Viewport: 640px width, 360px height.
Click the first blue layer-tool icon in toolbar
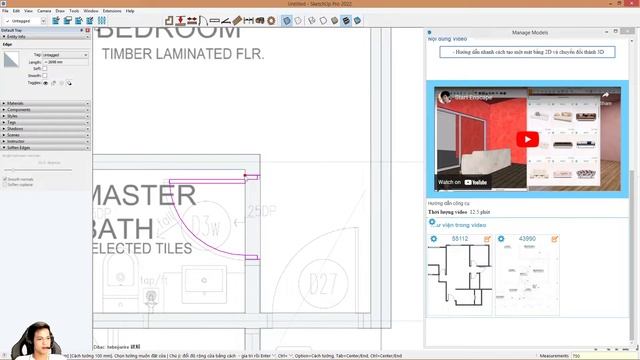[x=56, y=20]
